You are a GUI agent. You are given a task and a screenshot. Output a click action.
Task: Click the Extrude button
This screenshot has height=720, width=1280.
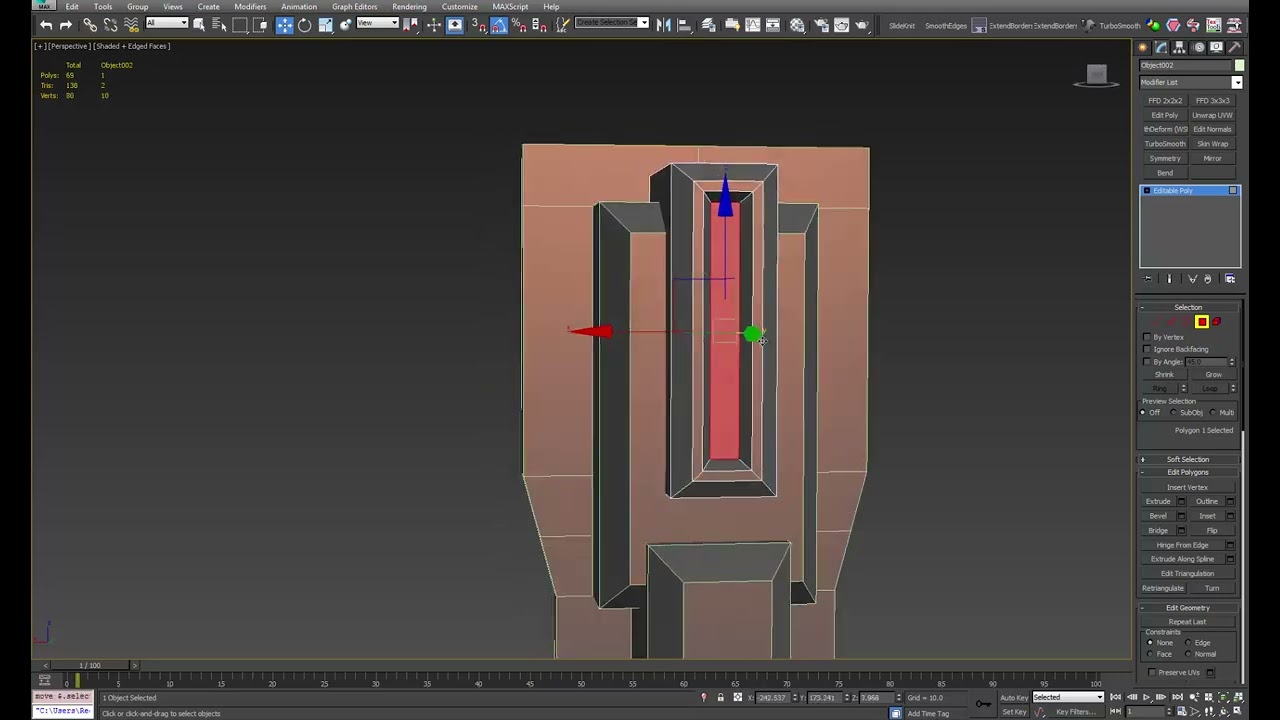pos(1158,501)
